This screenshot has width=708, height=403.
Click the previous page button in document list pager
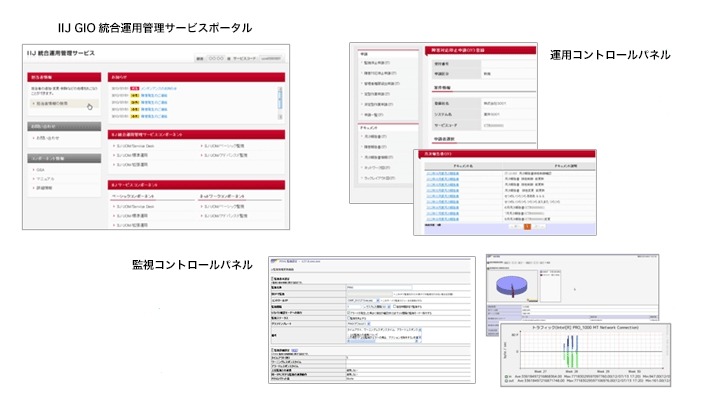tap(516, 227)
